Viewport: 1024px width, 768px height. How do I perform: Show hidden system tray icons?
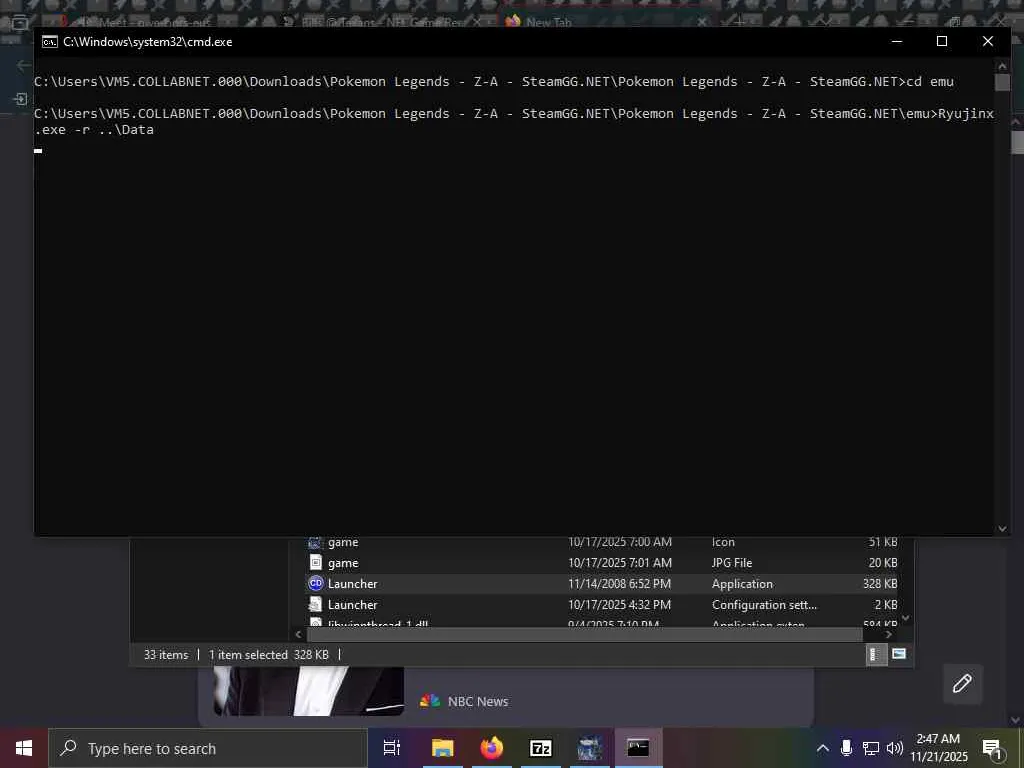(x=823, y=748)
